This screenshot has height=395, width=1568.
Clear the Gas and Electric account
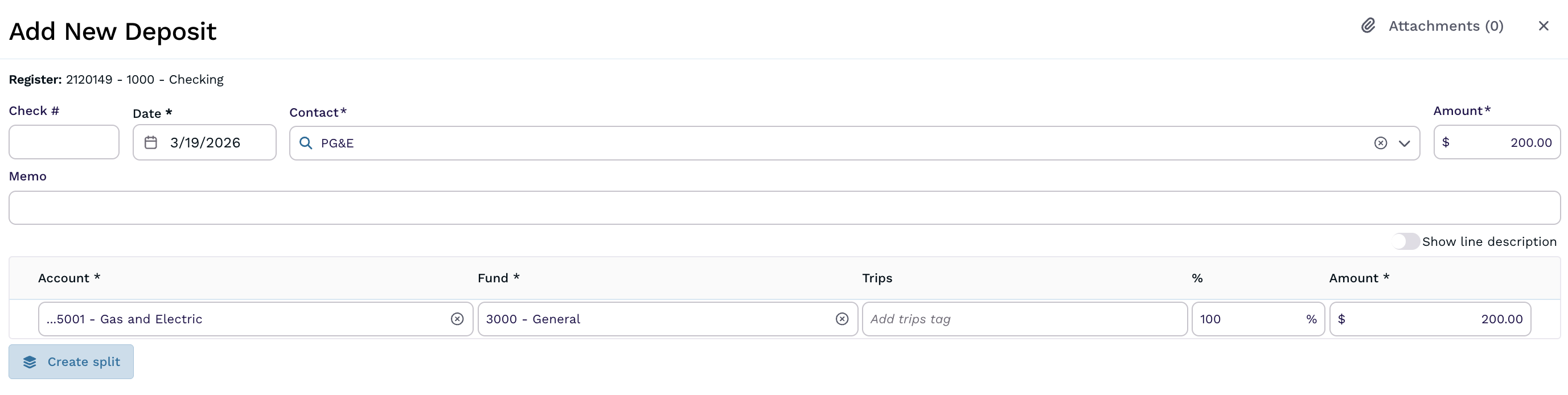click(457, 319)
